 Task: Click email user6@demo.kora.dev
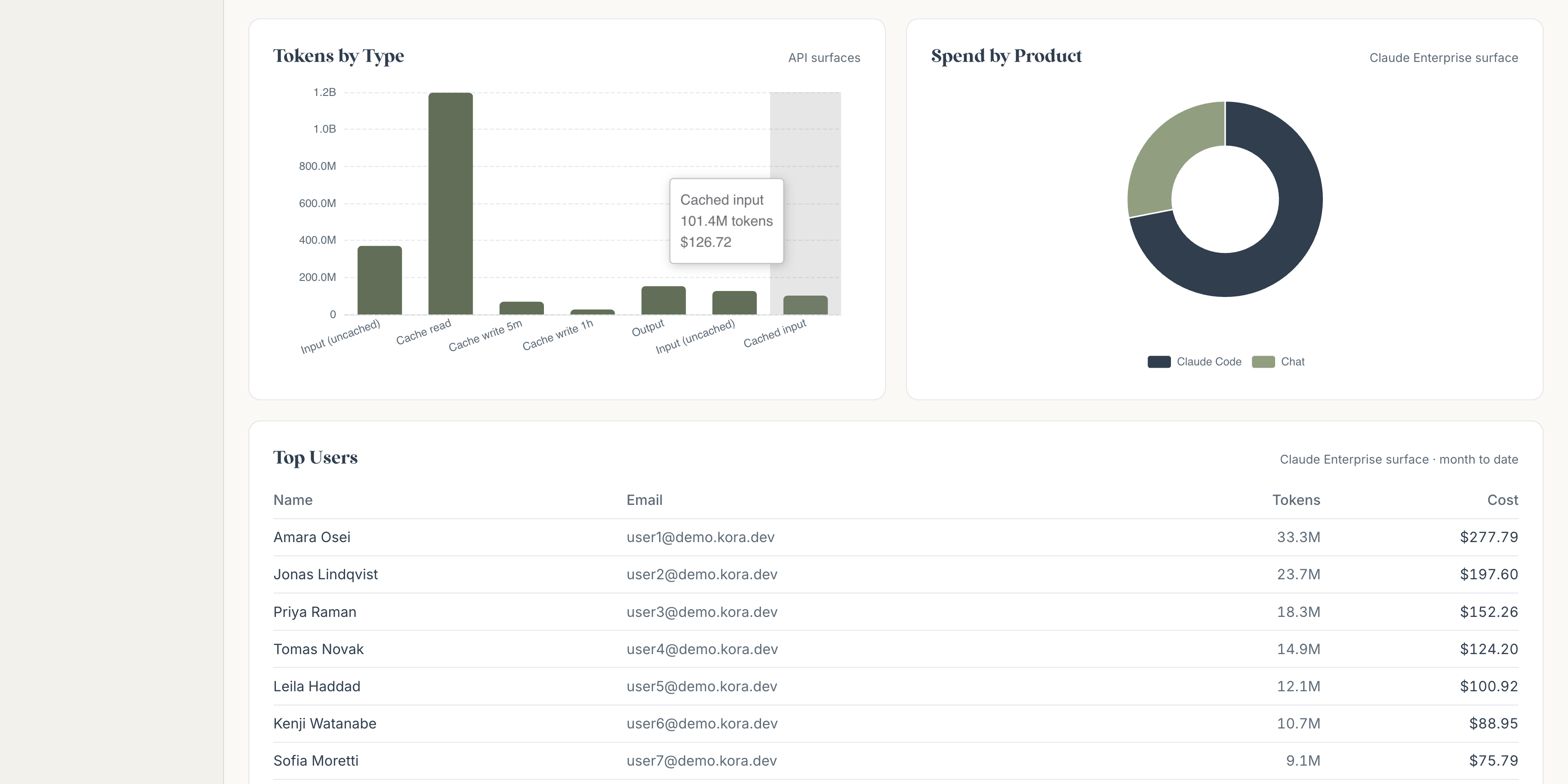click(x=702, y=723)
